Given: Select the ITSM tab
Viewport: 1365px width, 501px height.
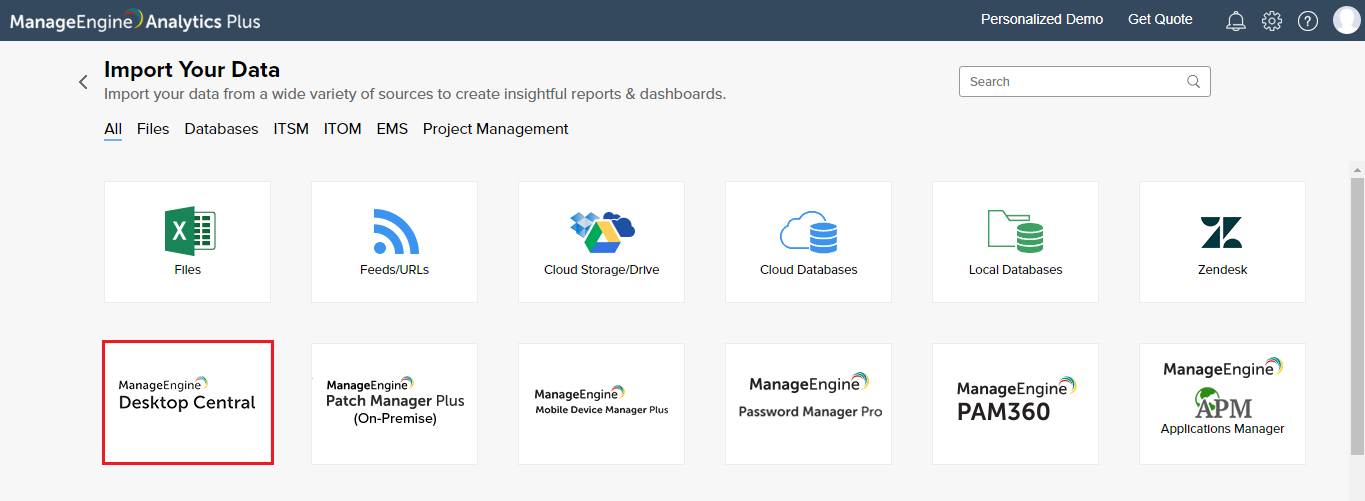Looking at the screenshot, I should tap(291, 129).
